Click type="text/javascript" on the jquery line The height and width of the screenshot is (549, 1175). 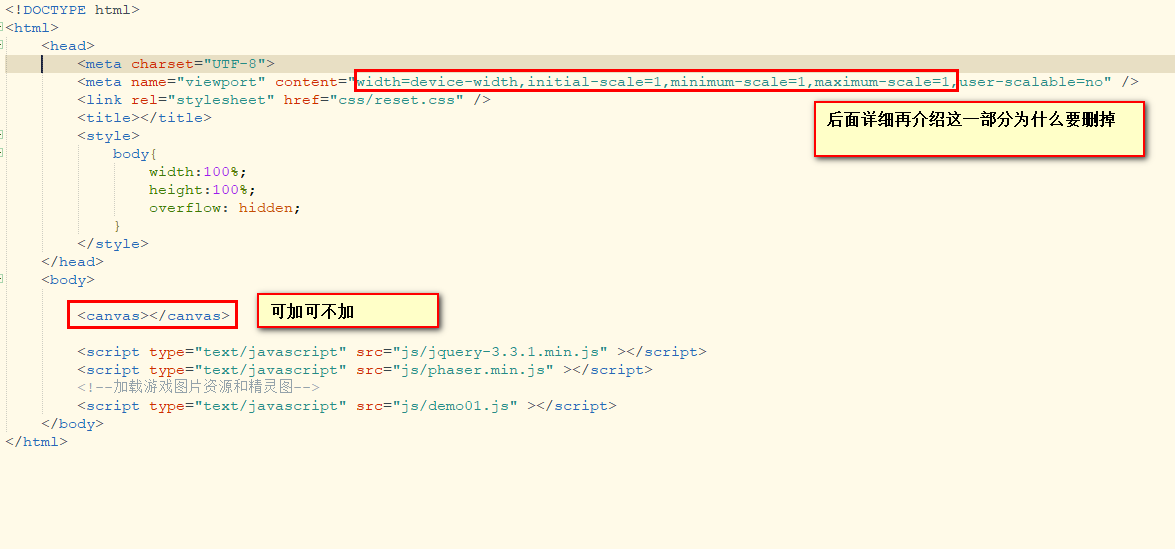tap(247, 352)
